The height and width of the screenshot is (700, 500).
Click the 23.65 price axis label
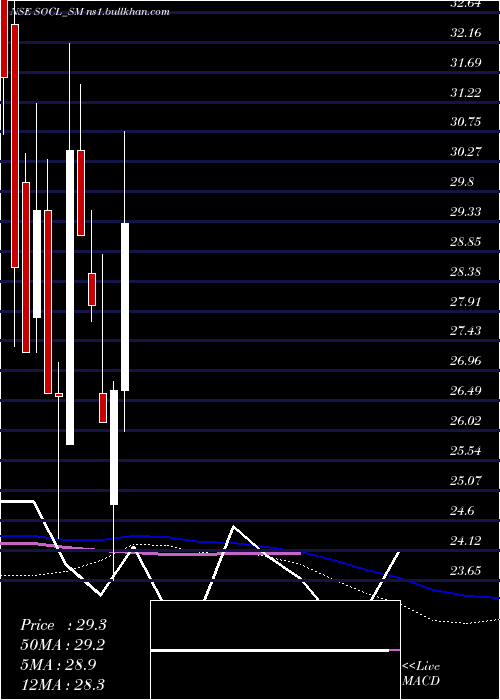466,571
